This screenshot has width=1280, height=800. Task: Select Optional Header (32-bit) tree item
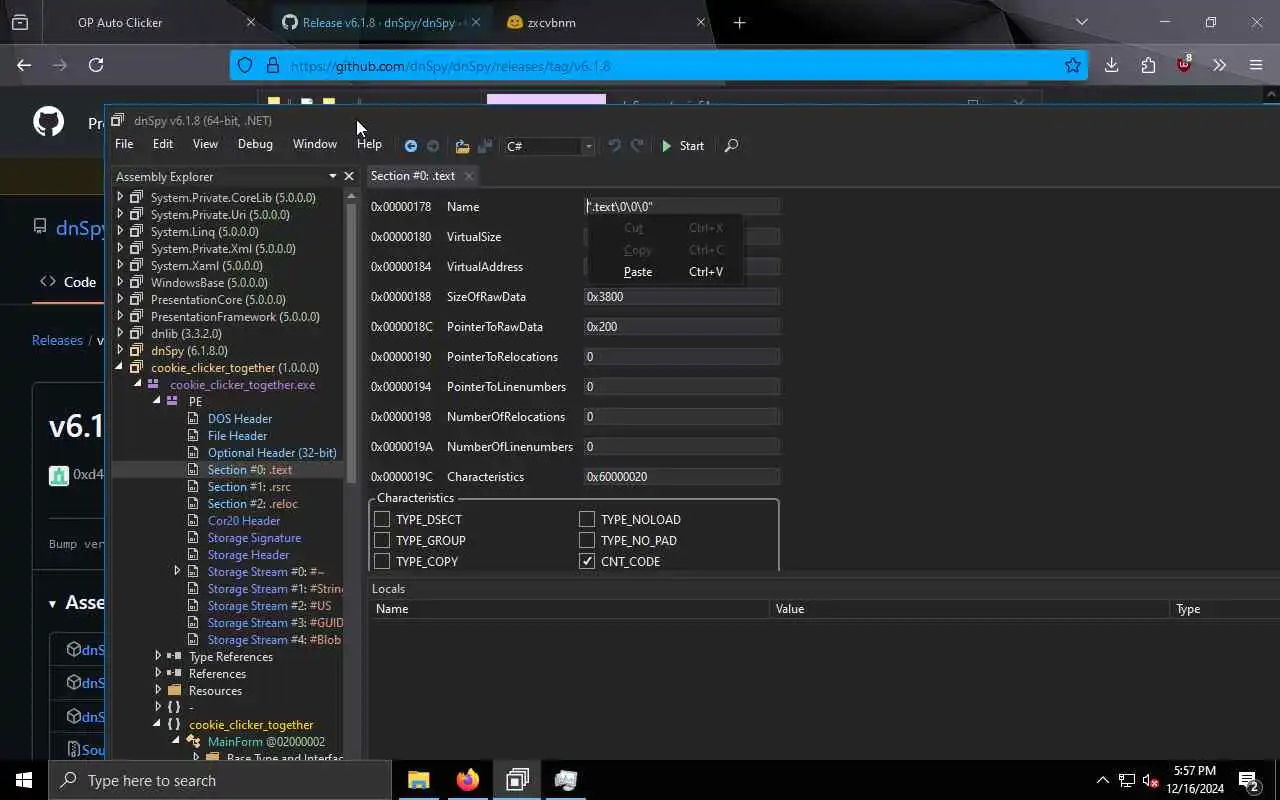tap(272, 453)
